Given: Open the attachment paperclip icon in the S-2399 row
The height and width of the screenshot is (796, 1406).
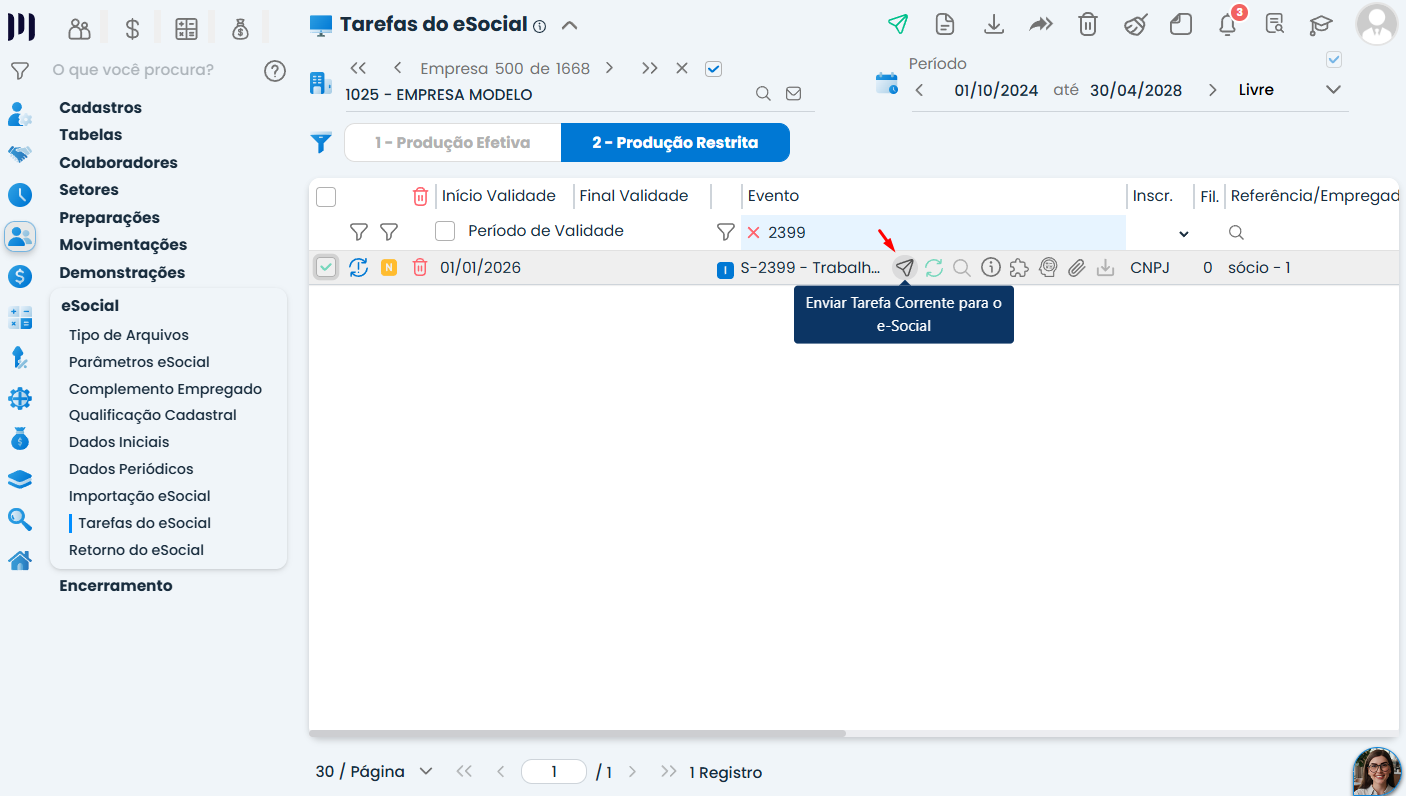Looking at the screenshot, I should (x=1076, y=267).
